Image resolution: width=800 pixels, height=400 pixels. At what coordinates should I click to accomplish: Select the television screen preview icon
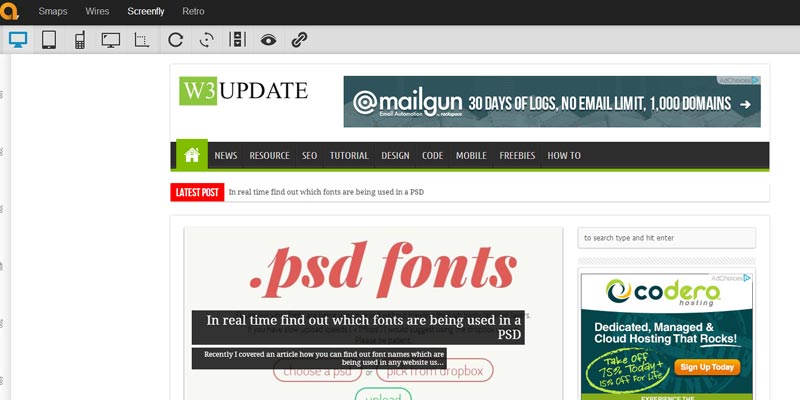(x=110, y=40)
